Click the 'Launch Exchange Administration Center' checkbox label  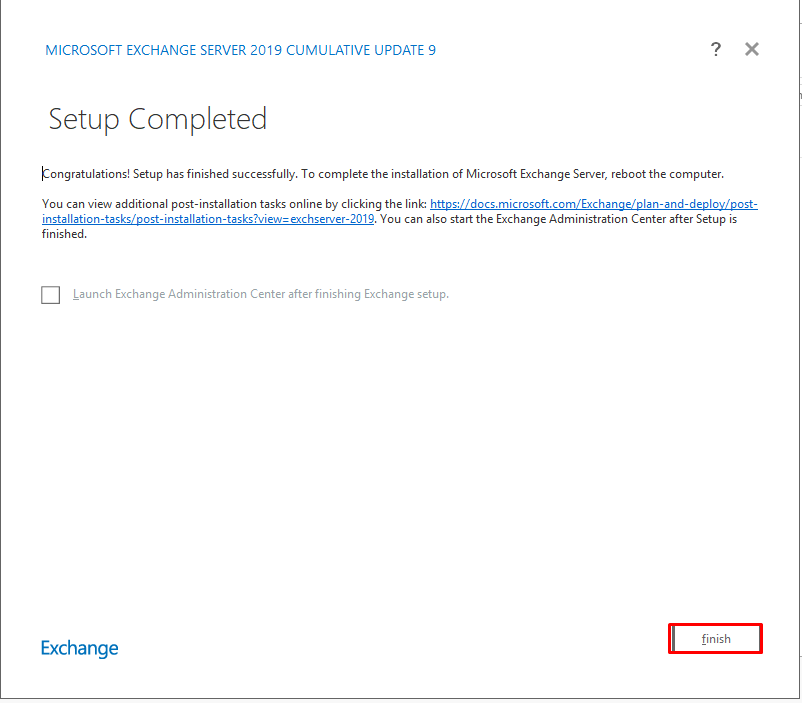pos(260,295)
